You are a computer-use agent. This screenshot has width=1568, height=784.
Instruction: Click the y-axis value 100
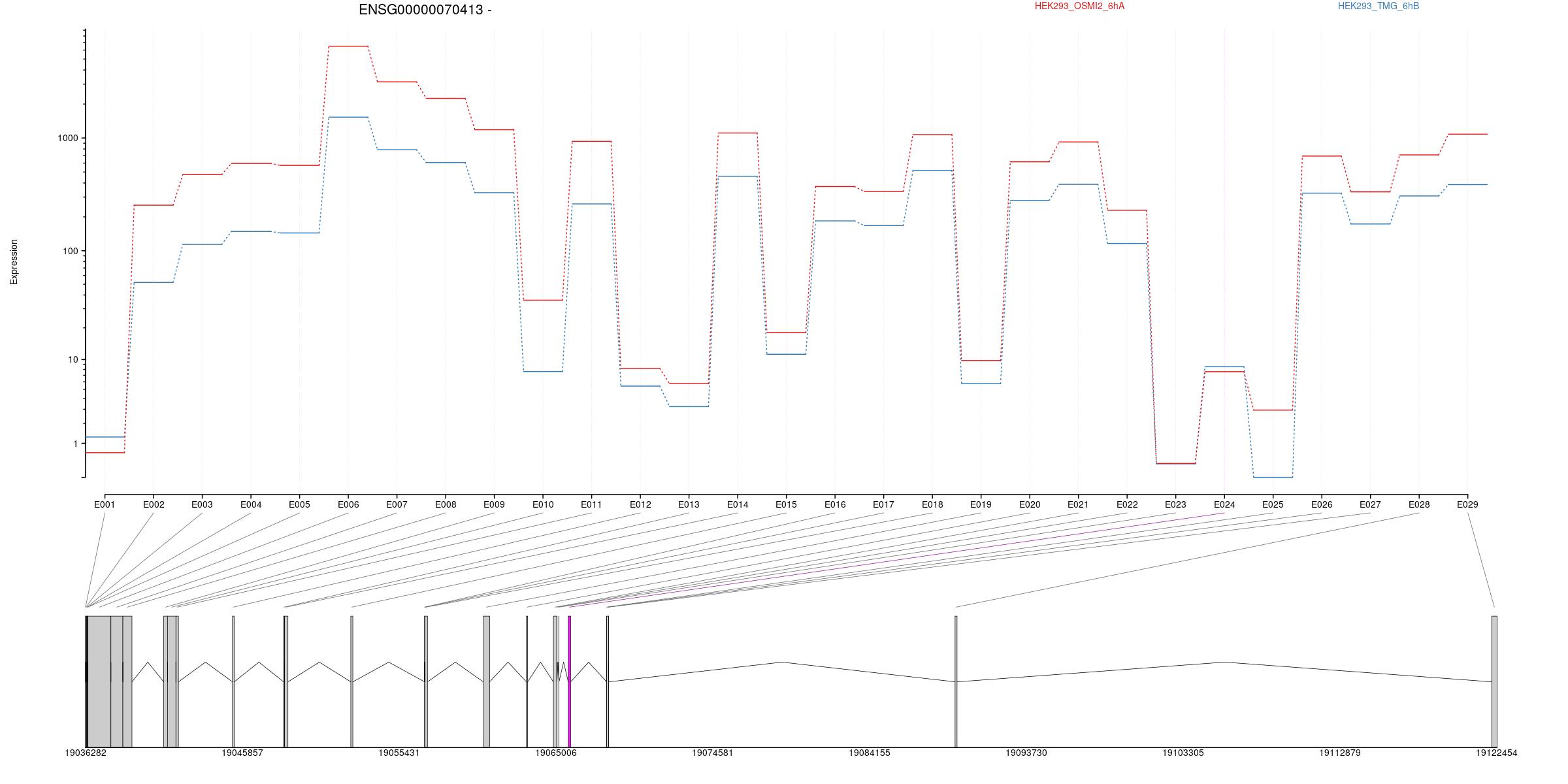71,252
